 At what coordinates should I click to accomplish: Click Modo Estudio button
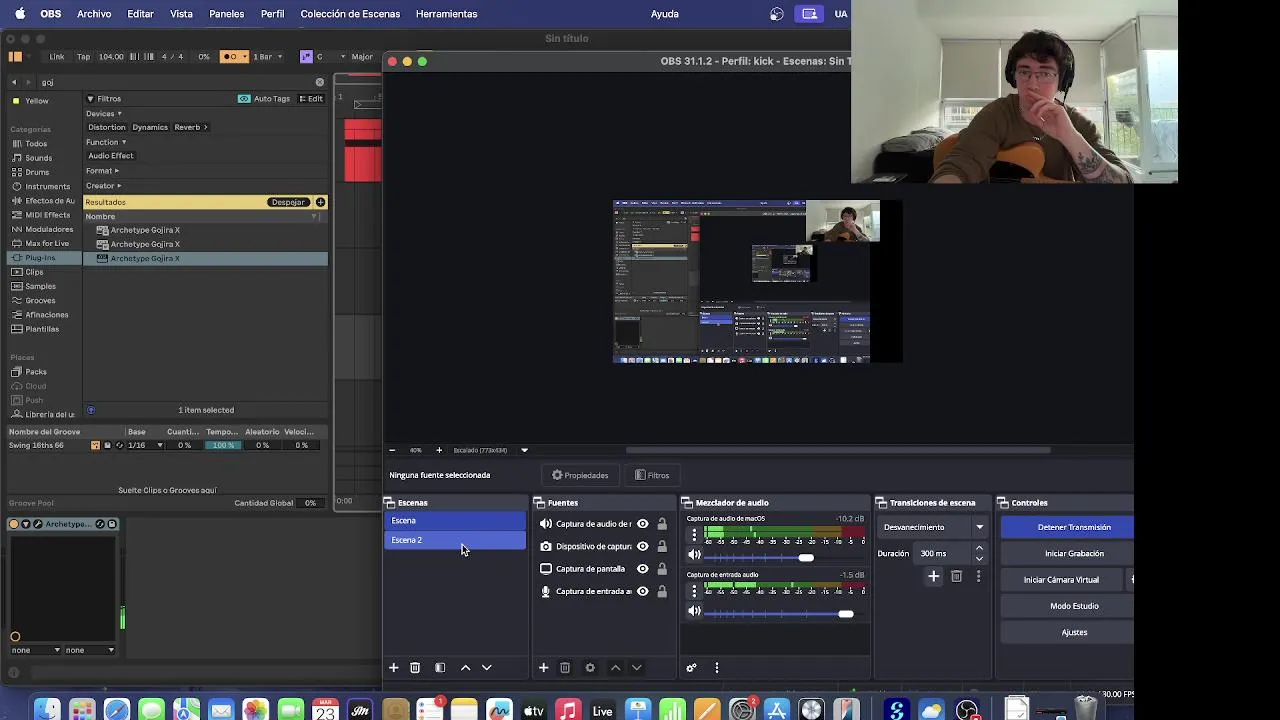1067,606
